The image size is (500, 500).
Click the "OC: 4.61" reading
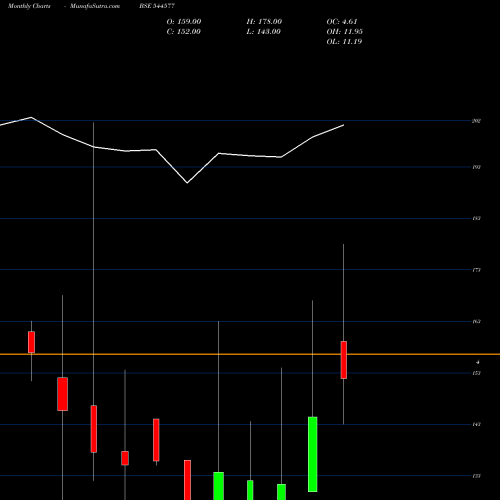click(x=342, y=22)
